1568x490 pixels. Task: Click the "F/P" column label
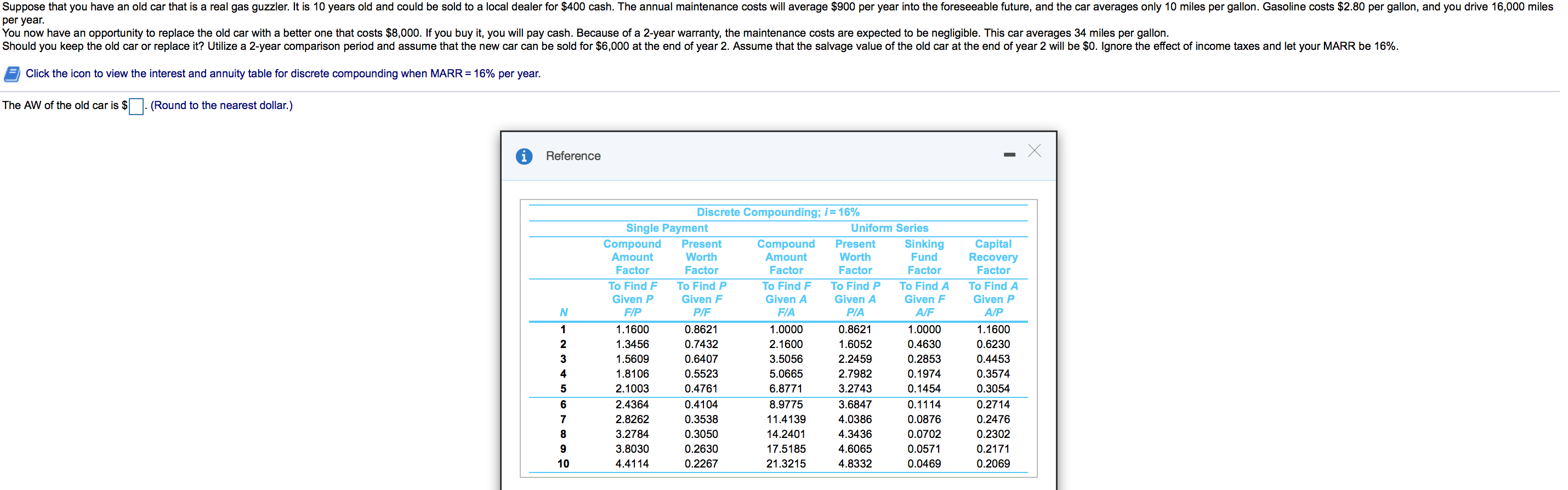click(x=633, y=312)
